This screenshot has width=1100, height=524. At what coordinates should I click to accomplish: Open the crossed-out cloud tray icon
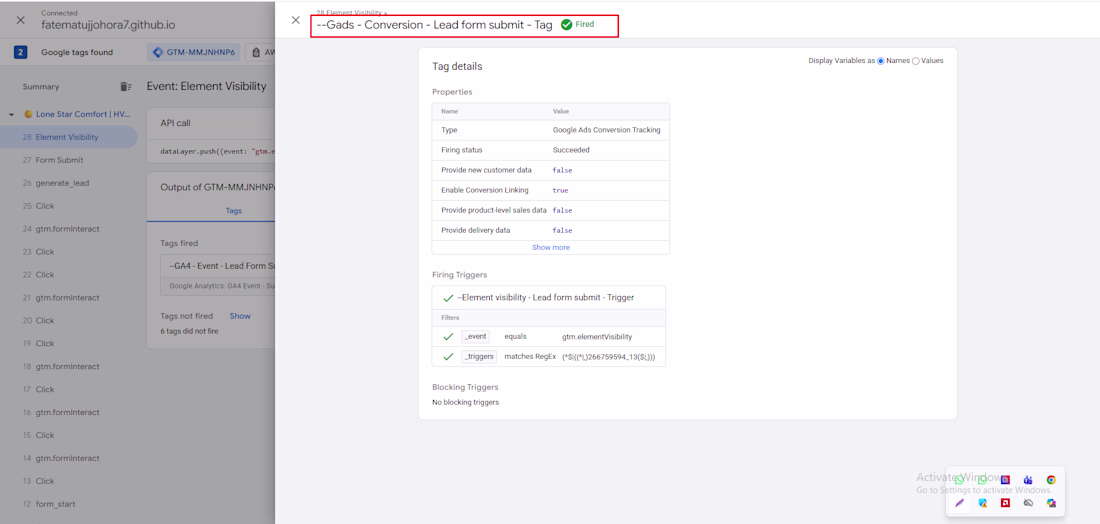pos(1028,503)
